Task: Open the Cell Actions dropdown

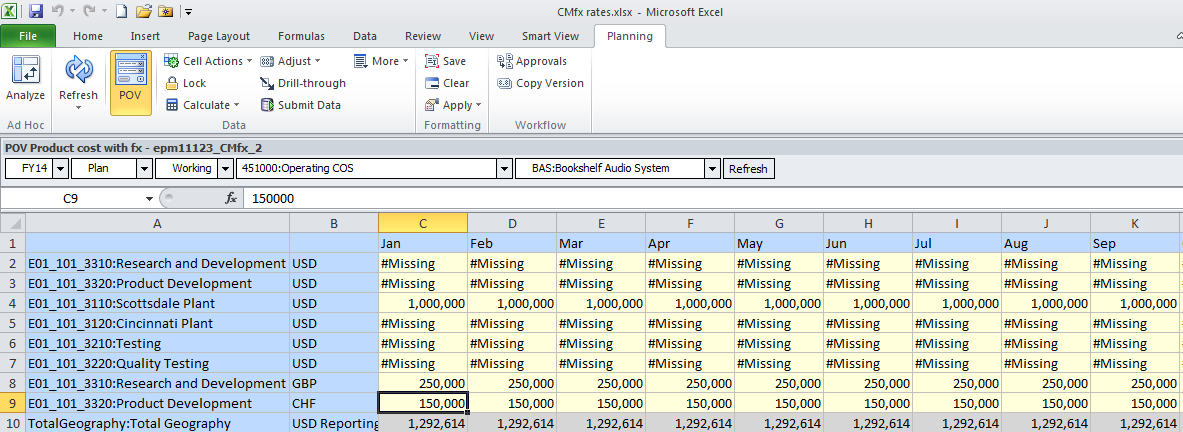Action: tap(205, 61)
